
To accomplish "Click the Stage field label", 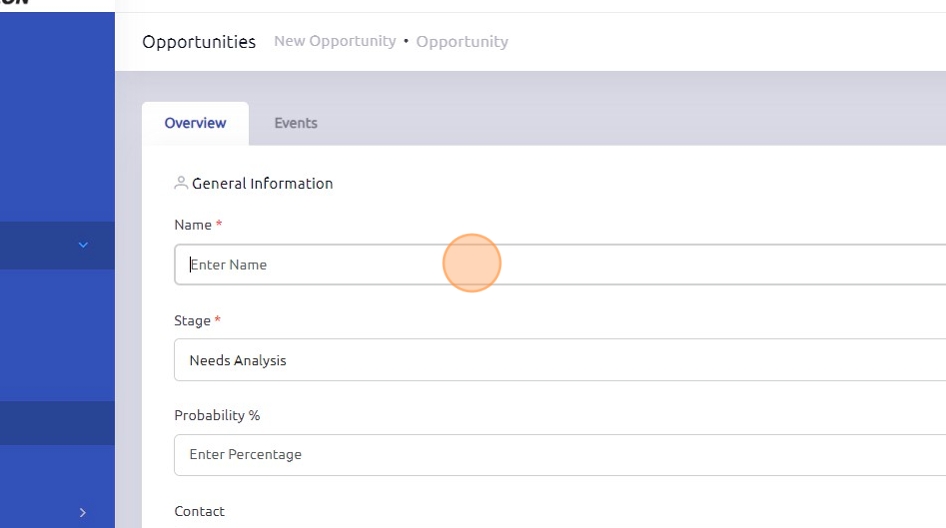I will (x=192, y=321).
